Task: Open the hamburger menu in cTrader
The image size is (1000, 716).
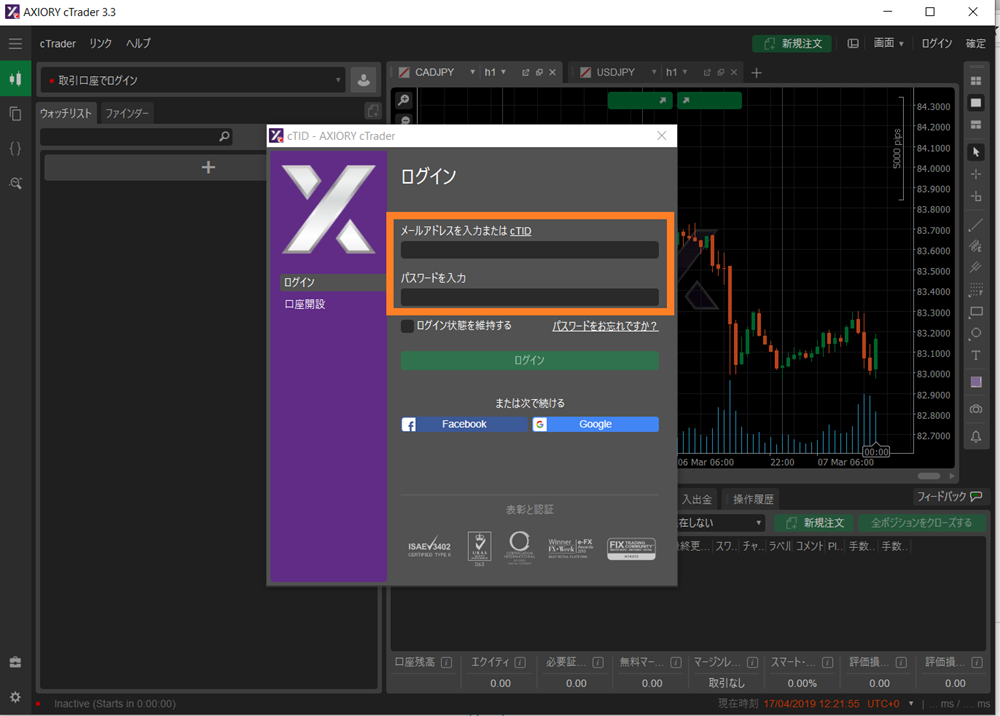Action: pyautogui.click(x=15, y=43)
